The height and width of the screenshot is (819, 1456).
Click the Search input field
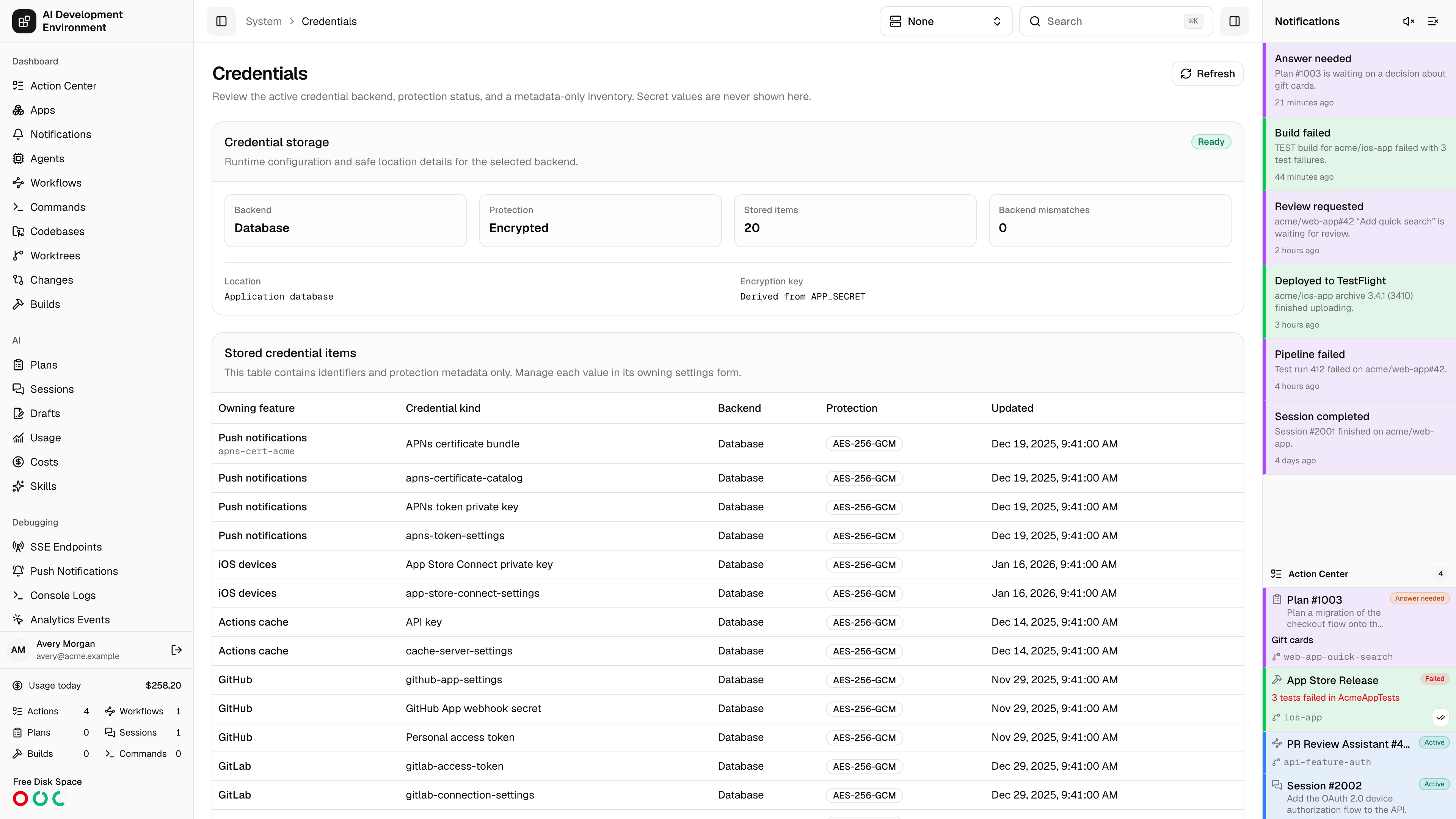[1115, 21]
